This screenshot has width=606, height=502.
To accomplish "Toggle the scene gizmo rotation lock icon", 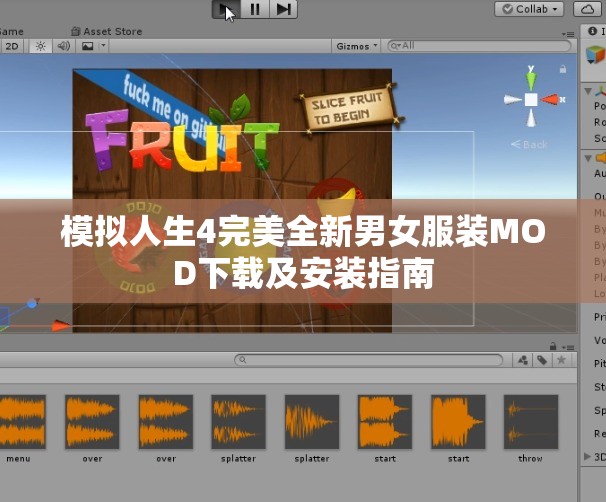I will tap(563, 69).
